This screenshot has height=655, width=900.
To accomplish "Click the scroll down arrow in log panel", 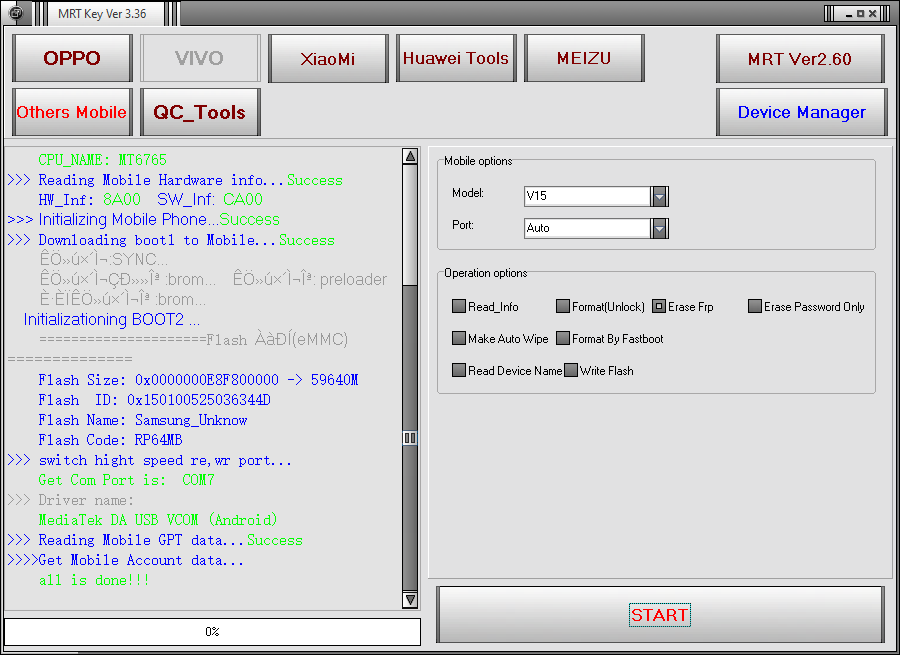I will click(410, 599).
